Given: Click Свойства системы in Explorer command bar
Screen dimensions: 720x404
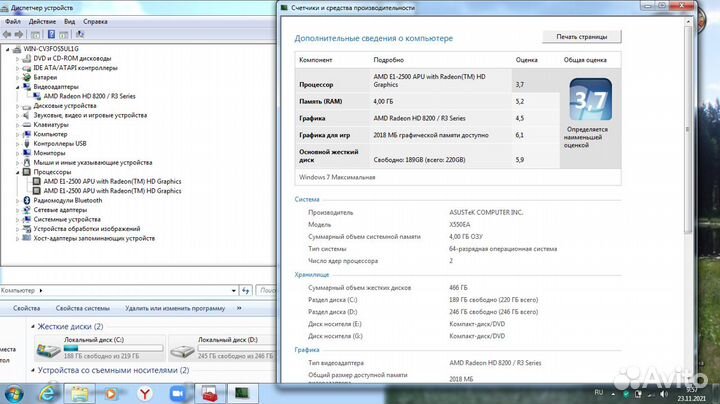Looking at the screenshot, I should [83, 308].
